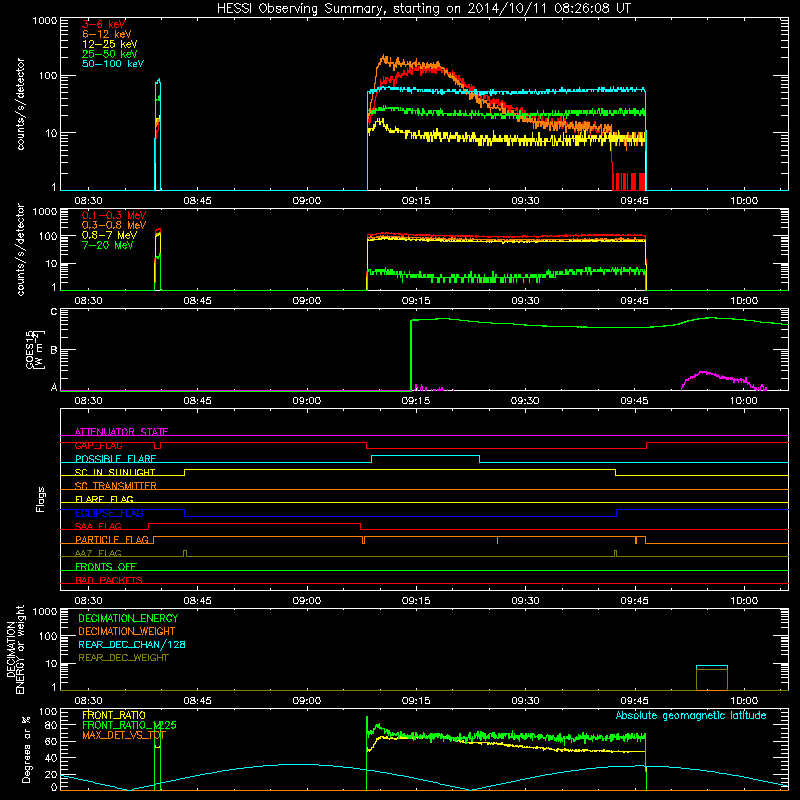Click the DECIMATION_WEIGHT legend entry

[127, 631]
